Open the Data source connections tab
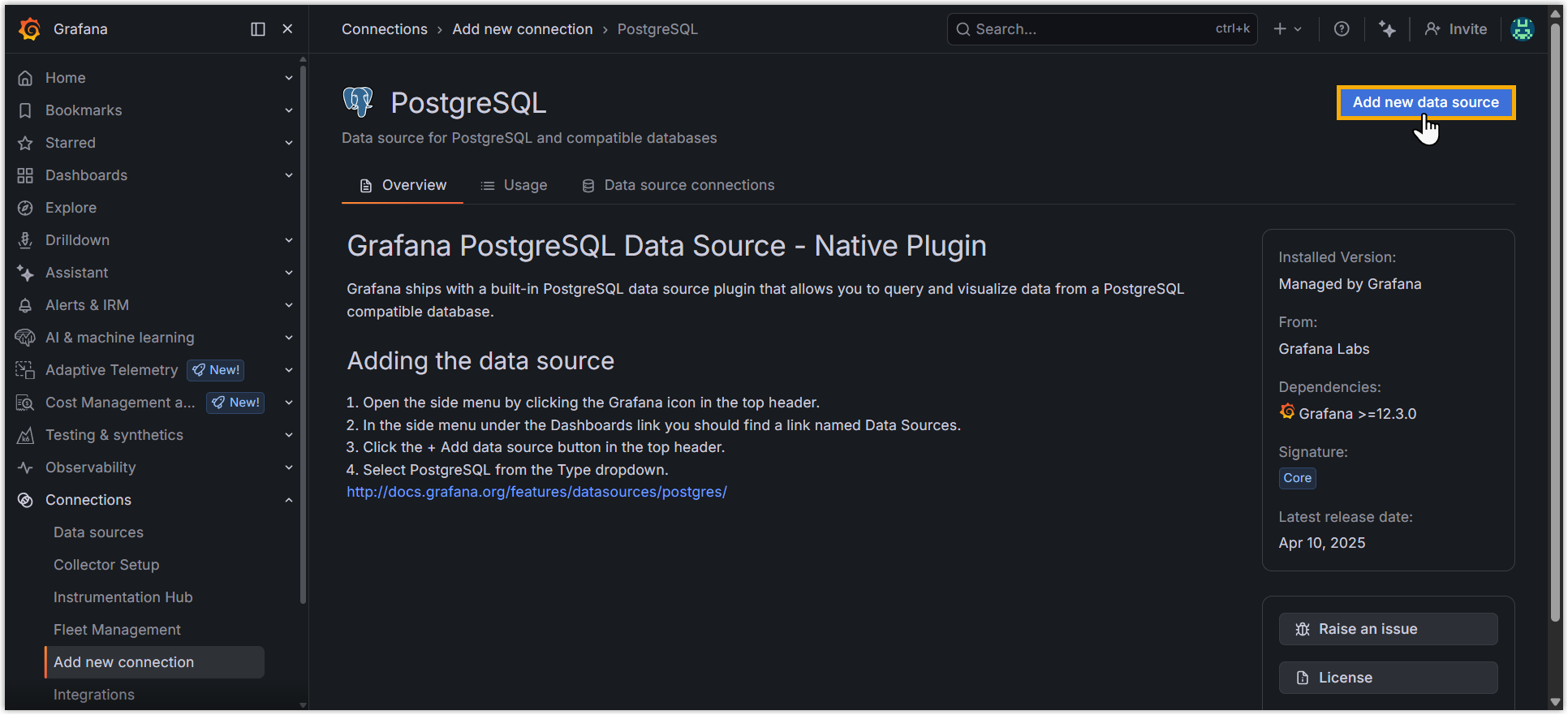Viewport: 1568px width, 715px height. (x=678, y=185)
